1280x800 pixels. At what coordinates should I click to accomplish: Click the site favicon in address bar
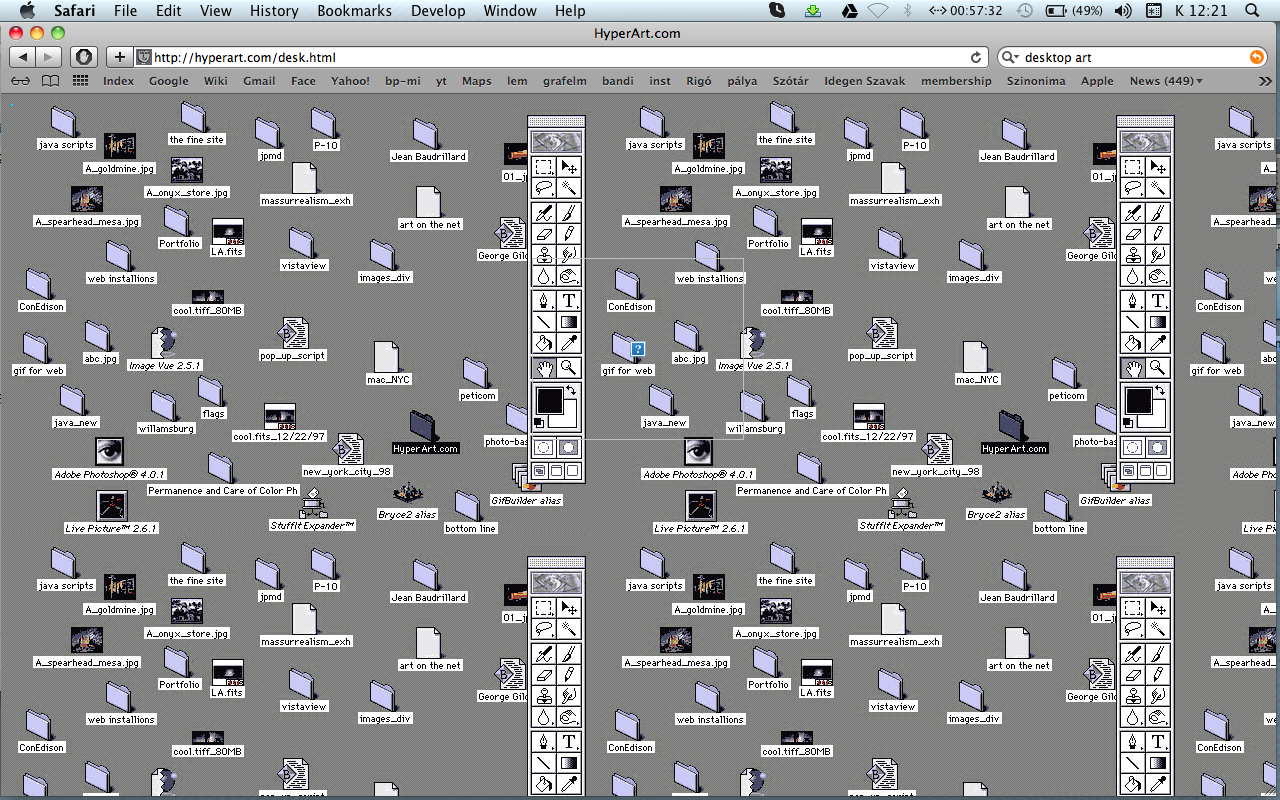pos(144,57)
